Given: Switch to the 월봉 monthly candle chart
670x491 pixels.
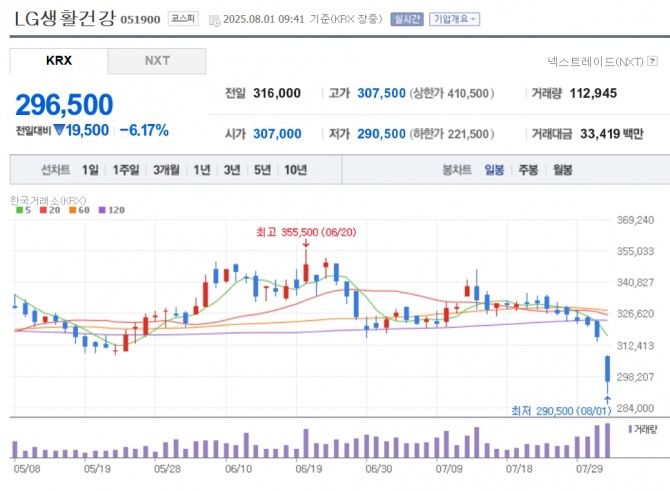Looking at the screenshot, I should pyautogui.click(x=562, y=170).
